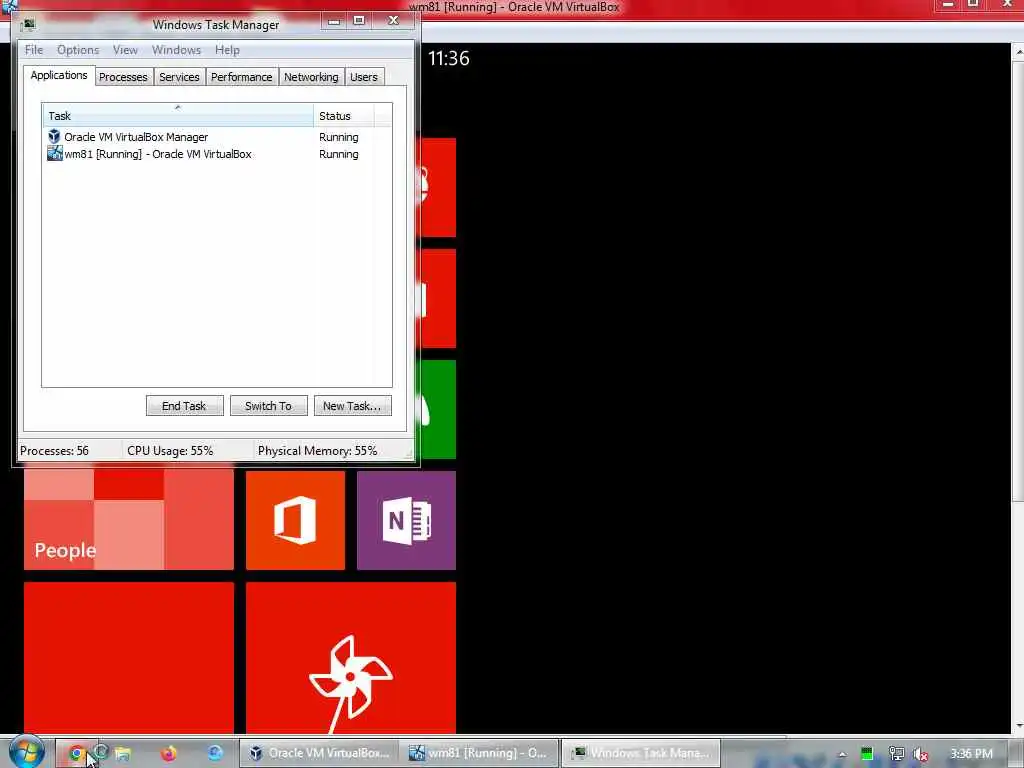This screenshot has width=1024, height=768.
Task: Click the CPU Usage: 55% status entry
Action: pos(170,451)
